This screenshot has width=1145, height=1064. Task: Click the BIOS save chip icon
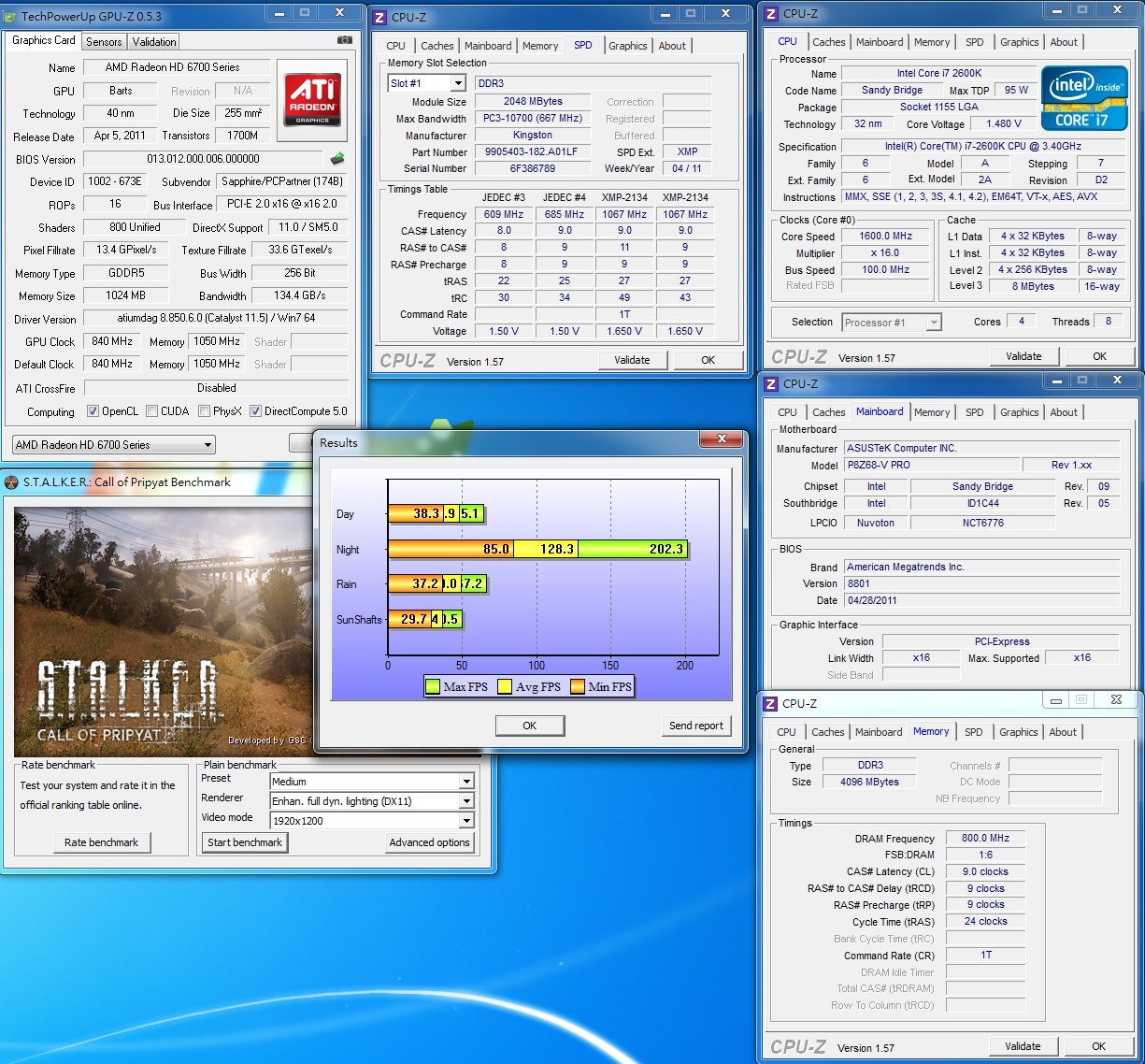tap(337, 159)
